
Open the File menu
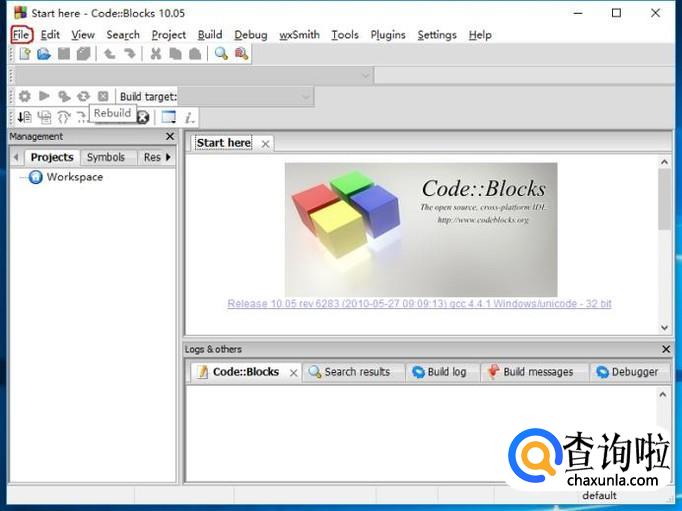21,35
